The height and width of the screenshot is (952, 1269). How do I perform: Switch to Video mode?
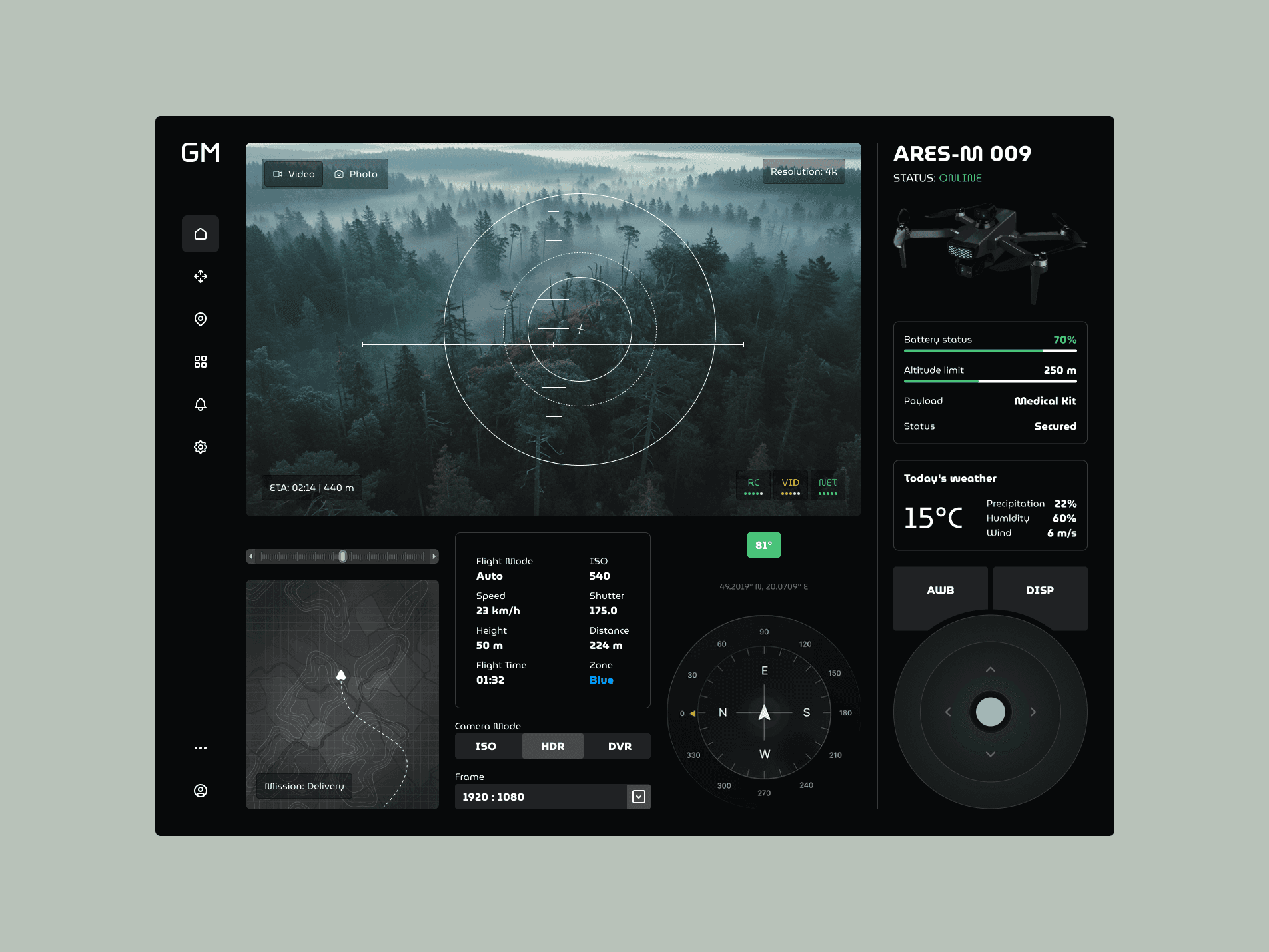pyautogui.click(x=294, y=174)
